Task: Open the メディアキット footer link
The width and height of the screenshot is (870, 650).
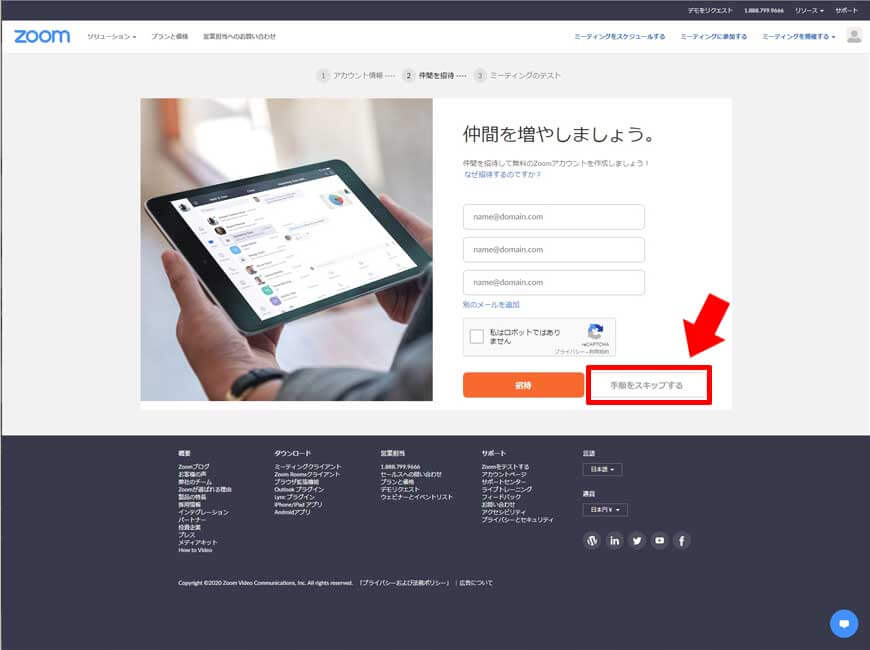Action: (198, 542)
